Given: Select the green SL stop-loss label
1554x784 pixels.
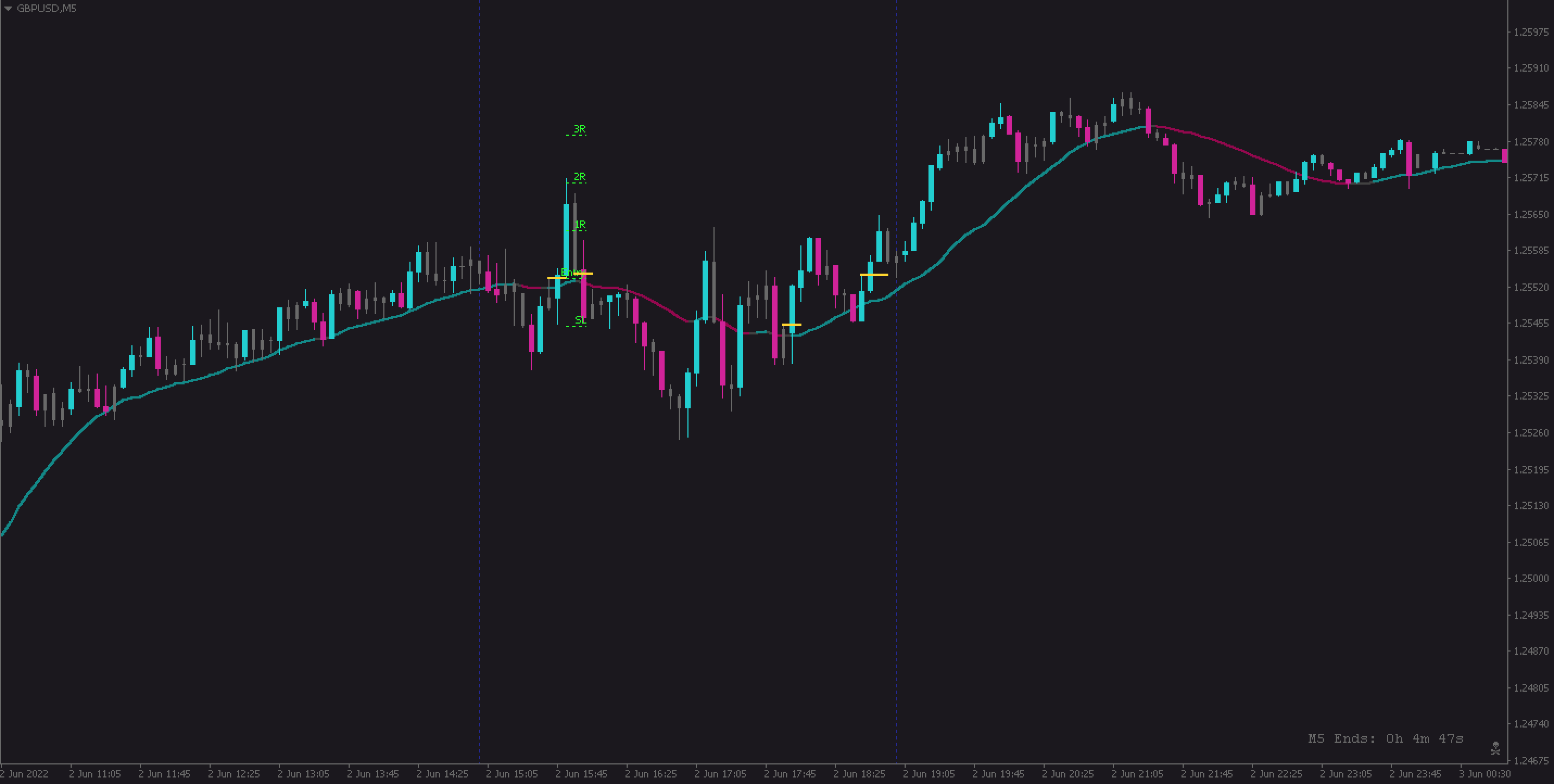Looking at the screenshot, I should (x=580, y=320).
